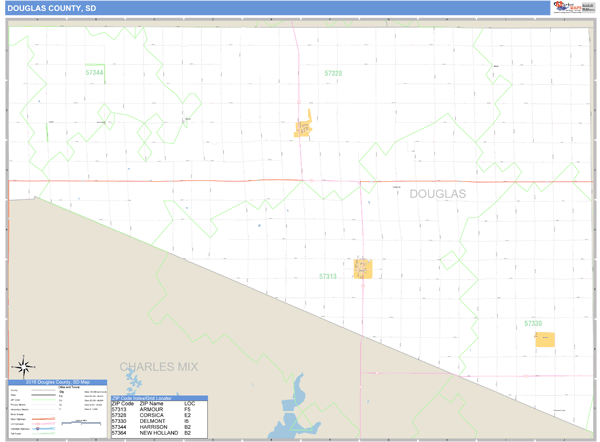Click the "57328" ZIP label on the map
The width and height of the screenshot is (600, 442).
point(333,73)
